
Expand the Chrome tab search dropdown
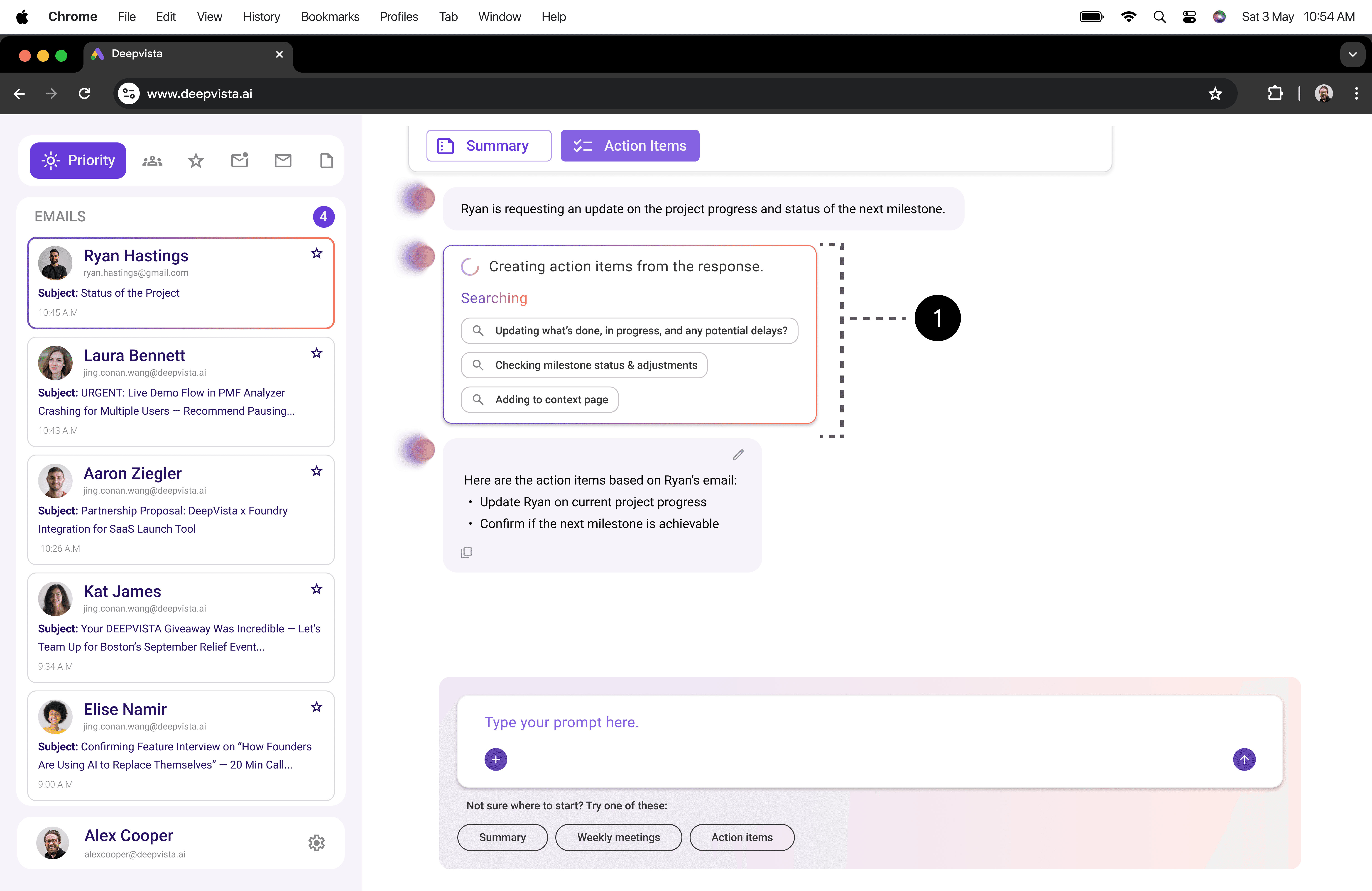[1352, 55]
